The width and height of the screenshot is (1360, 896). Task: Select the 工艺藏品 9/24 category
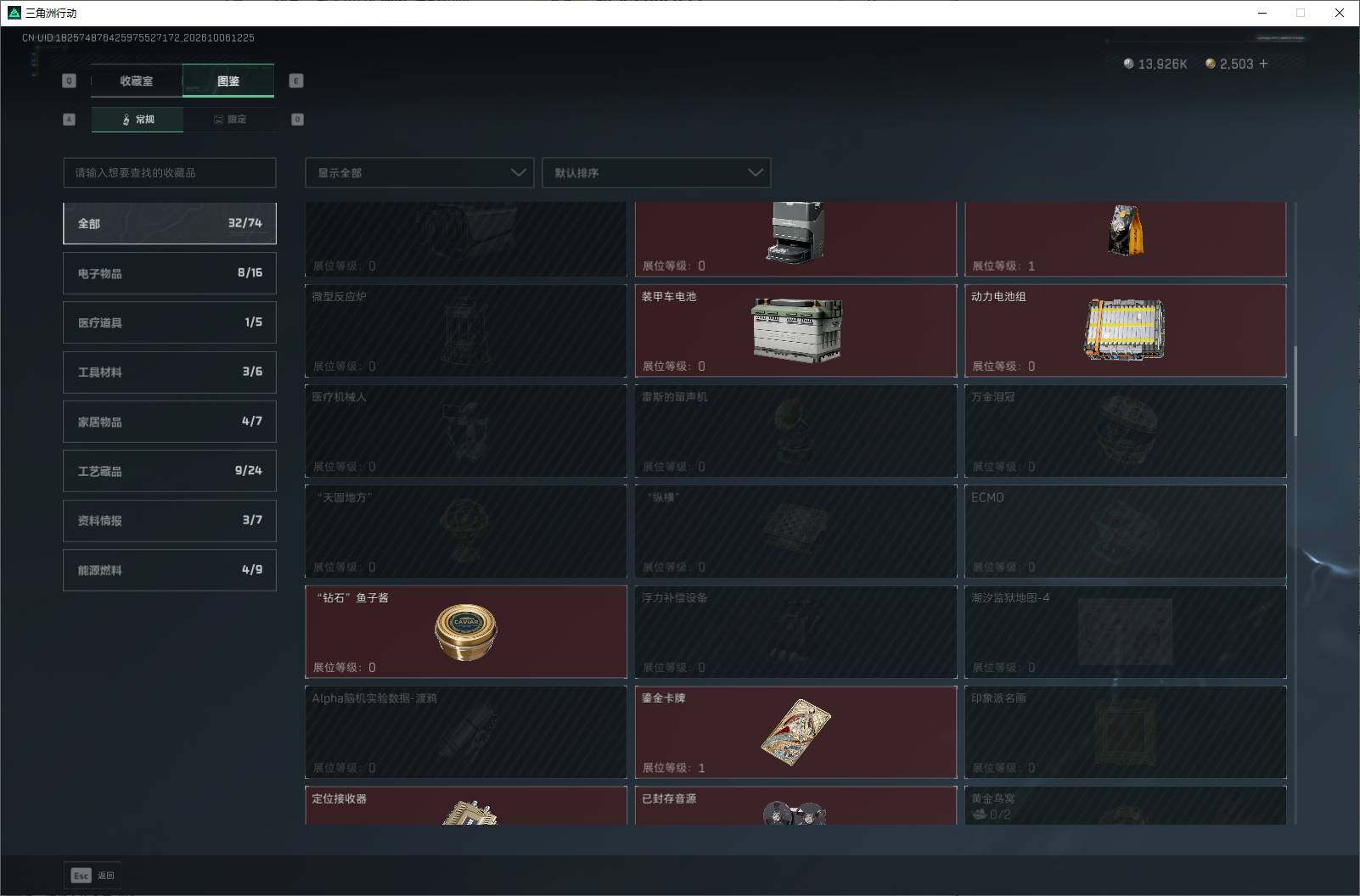point(170,471)
